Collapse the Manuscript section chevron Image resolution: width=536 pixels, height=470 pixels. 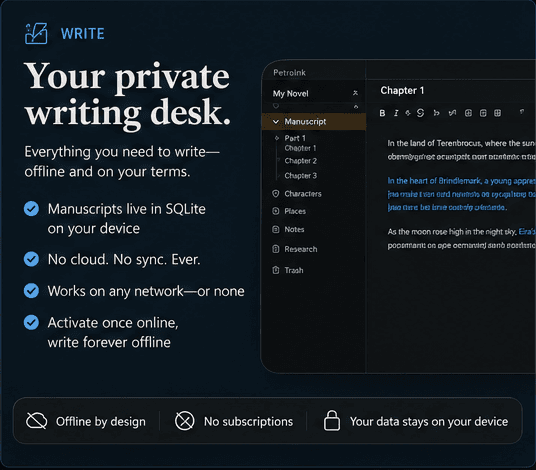coord(276,122)
